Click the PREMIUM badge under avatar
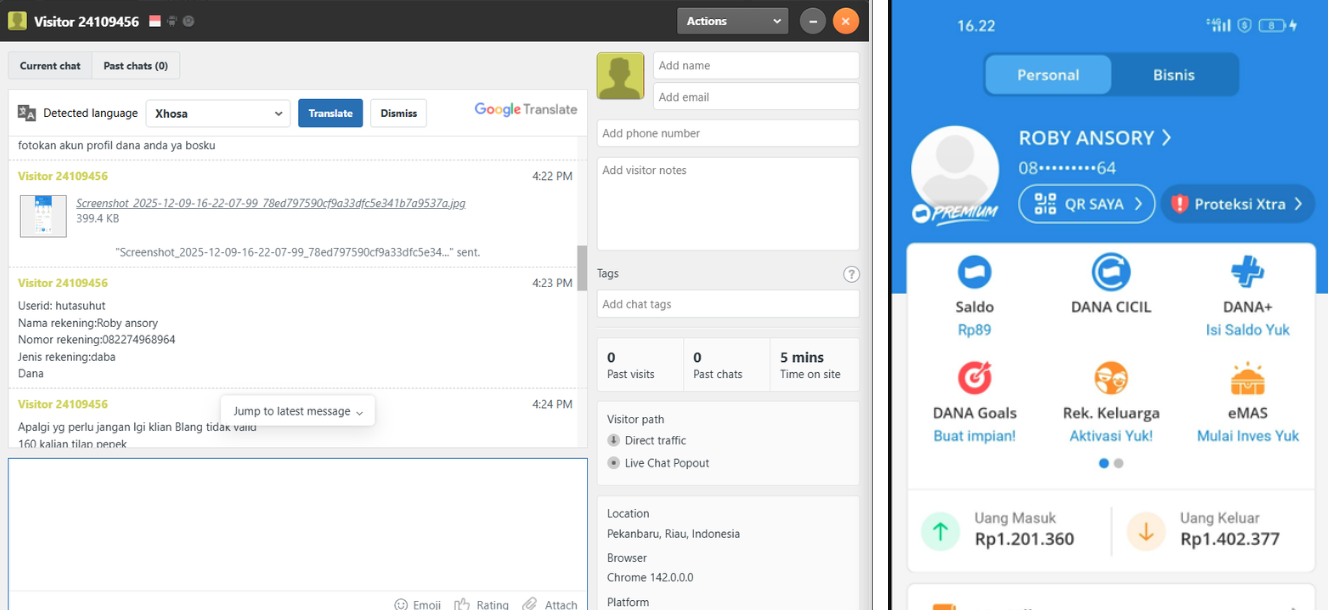Image resolution: width=1328 pixels, height=610 pixels. tap(955, 213)
